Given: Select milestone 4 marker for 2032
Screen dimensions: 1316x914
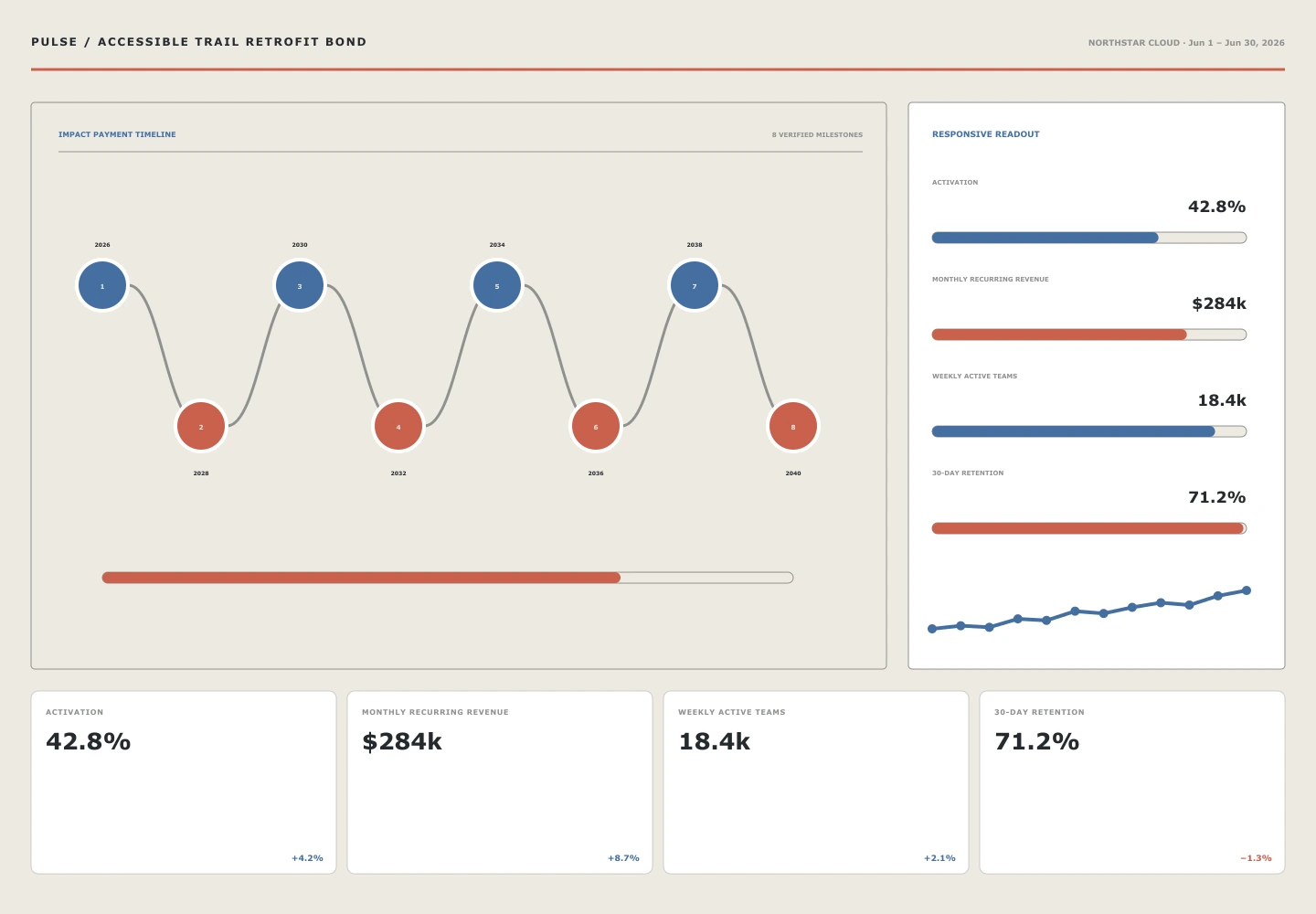Looking at the screenshot, I should (x=398, y=427).
